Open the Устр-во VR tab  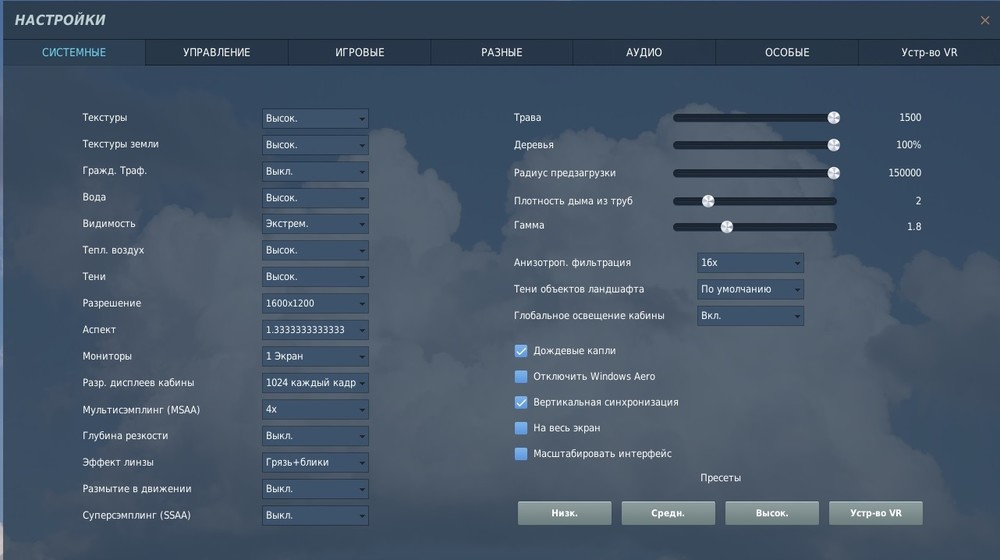929,52
